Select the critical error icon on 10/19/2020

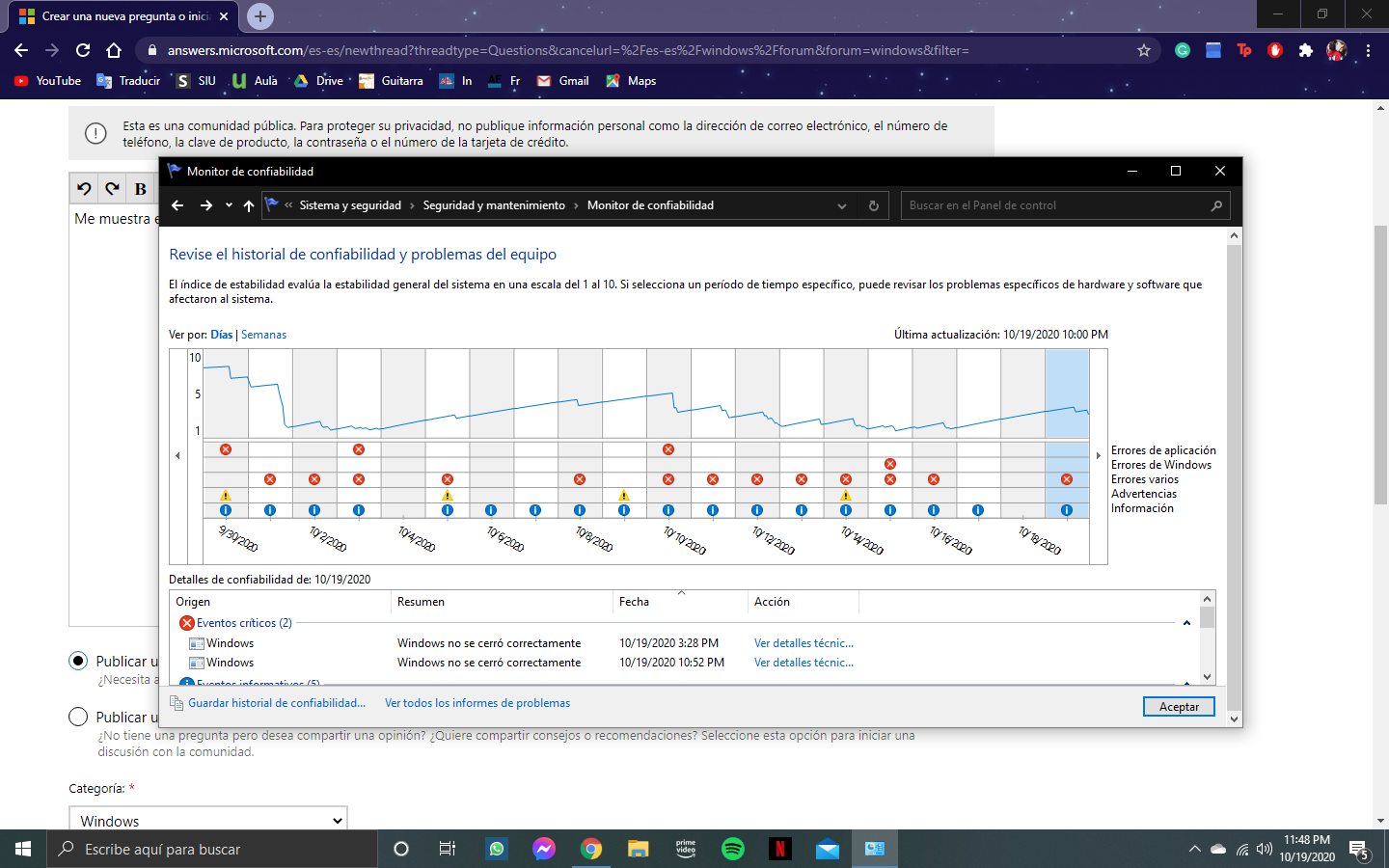tap(1067, 479)
